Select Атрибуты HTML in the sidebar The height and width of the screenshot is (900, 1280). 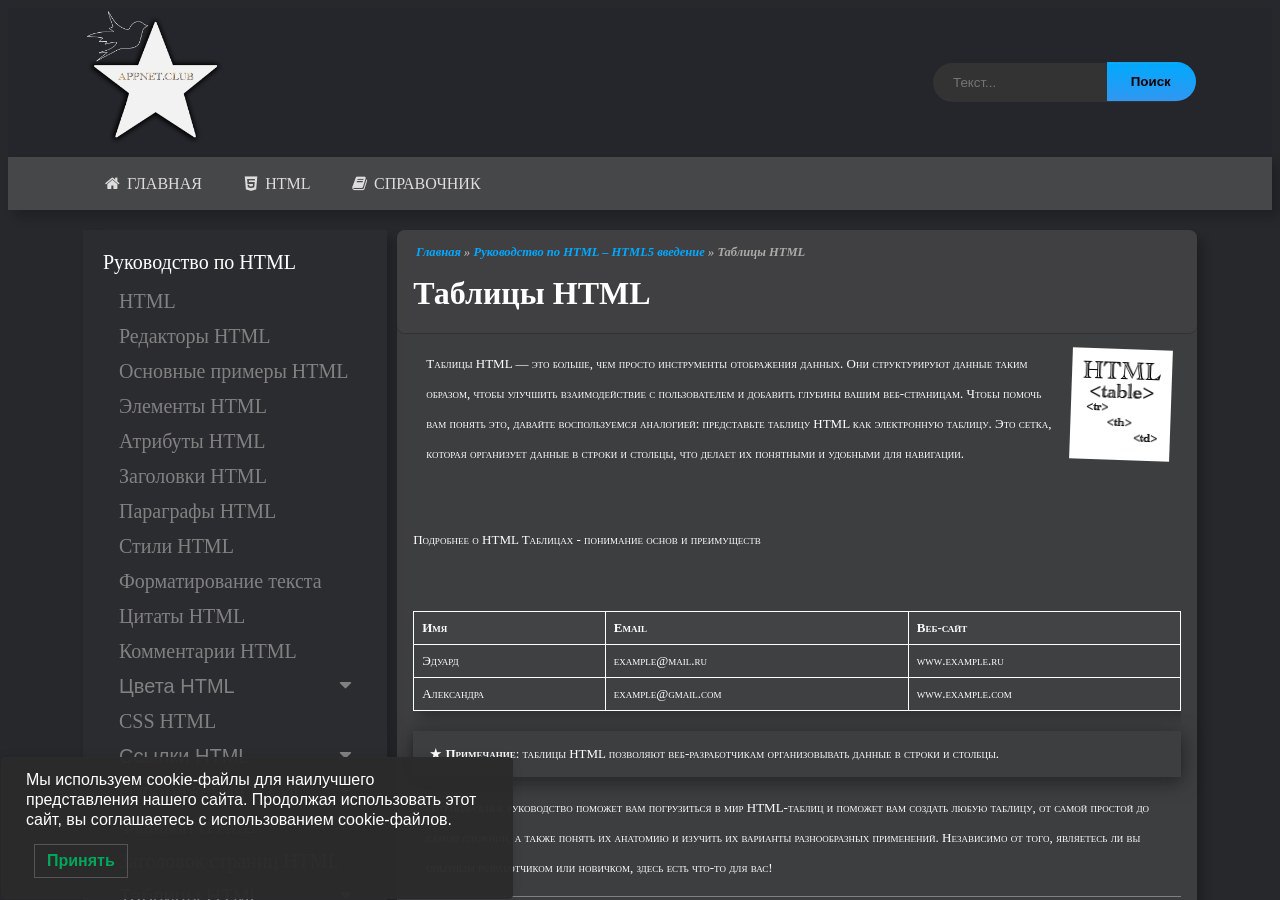(x=191, y=441)
